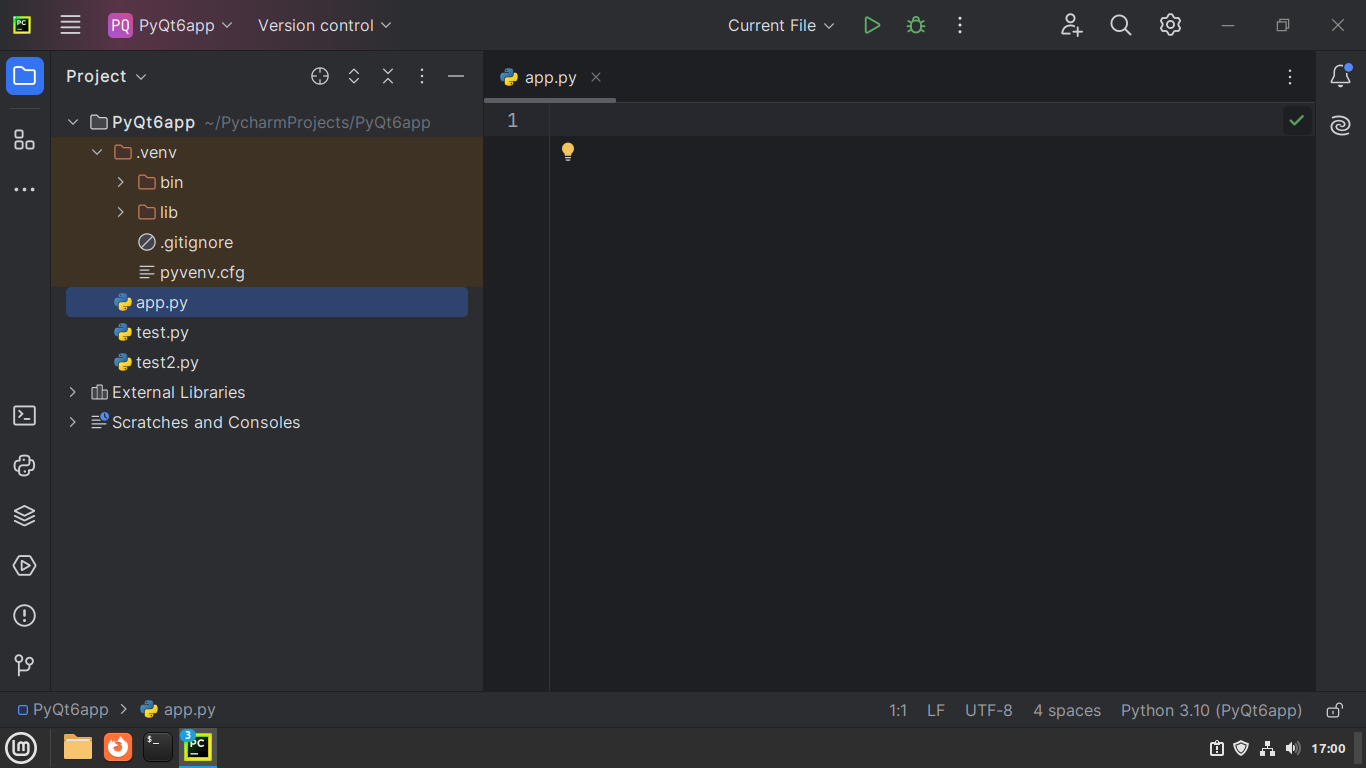
Task: Open the Linux Mint start menu
Action: point(21,747)
